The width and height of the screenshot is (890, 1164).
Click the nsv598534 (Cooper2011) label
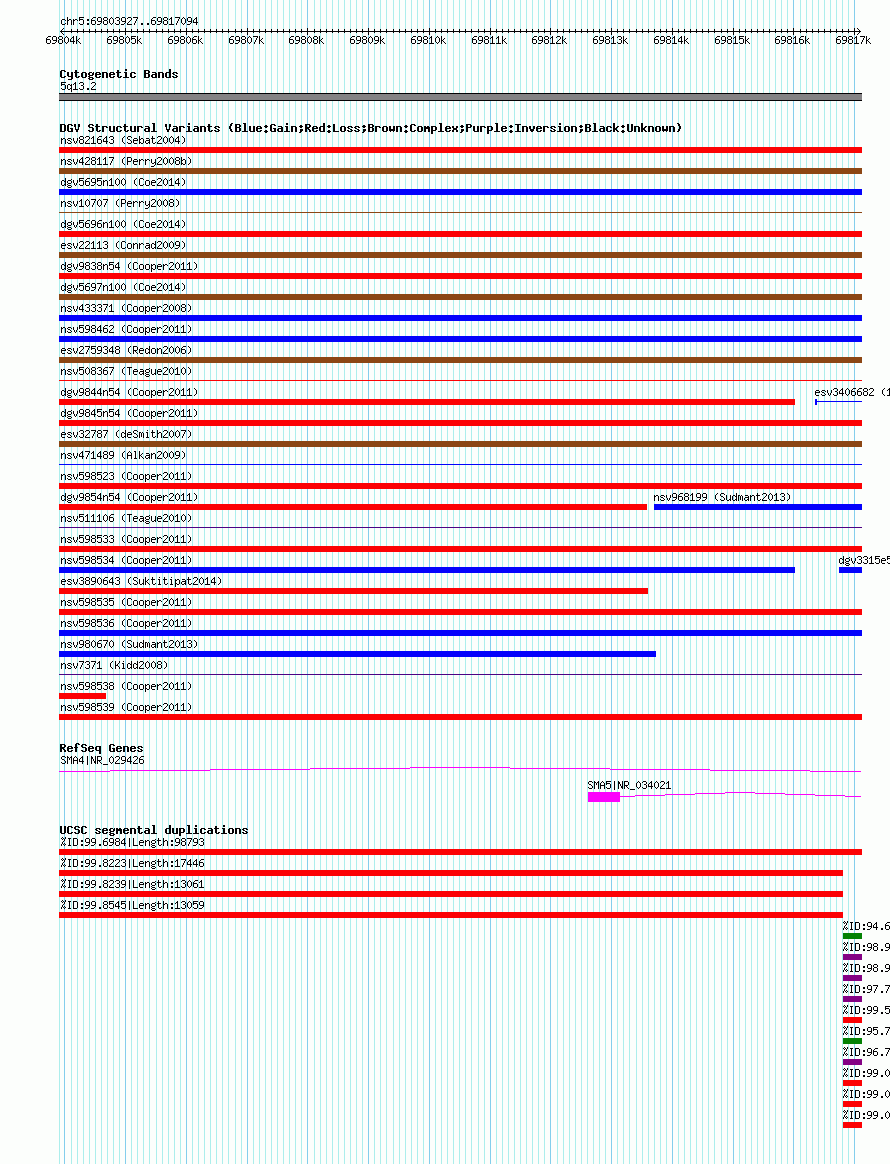tap(126, 560)
